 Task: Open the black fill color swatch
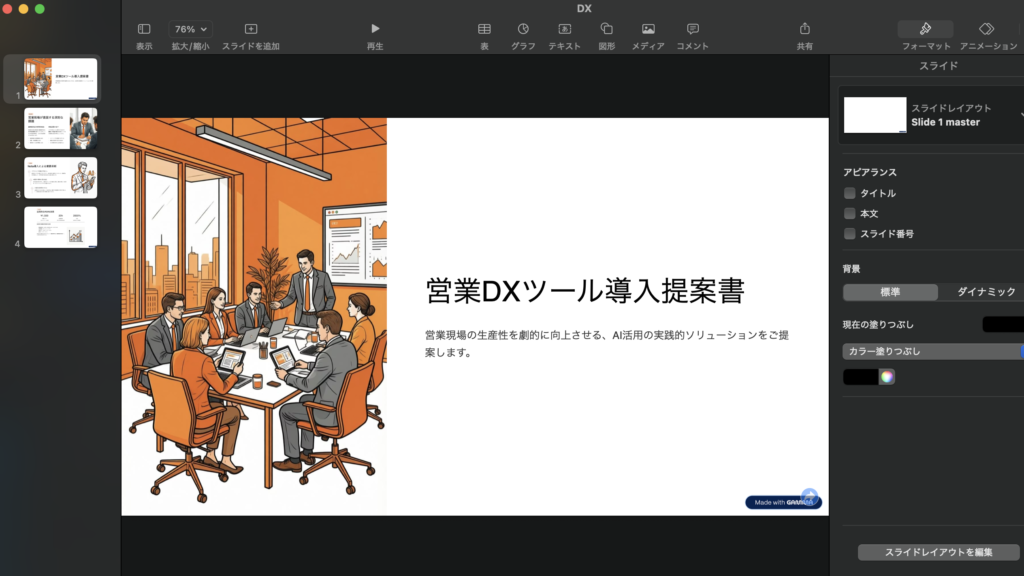pos(861,376)
